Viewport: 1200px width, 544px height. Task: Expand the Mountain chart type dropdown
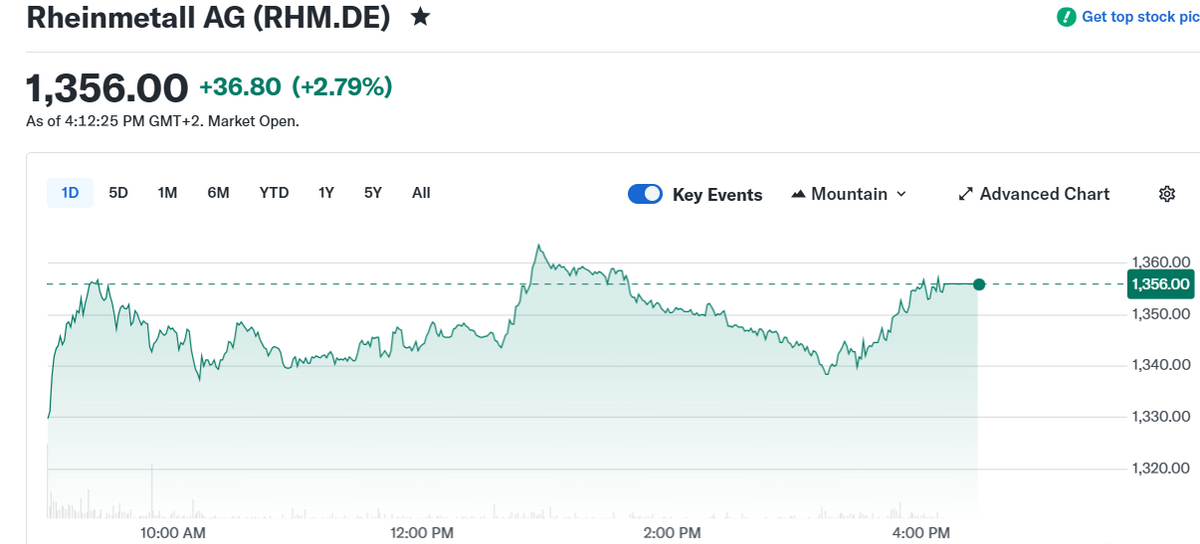coord(901,194)
